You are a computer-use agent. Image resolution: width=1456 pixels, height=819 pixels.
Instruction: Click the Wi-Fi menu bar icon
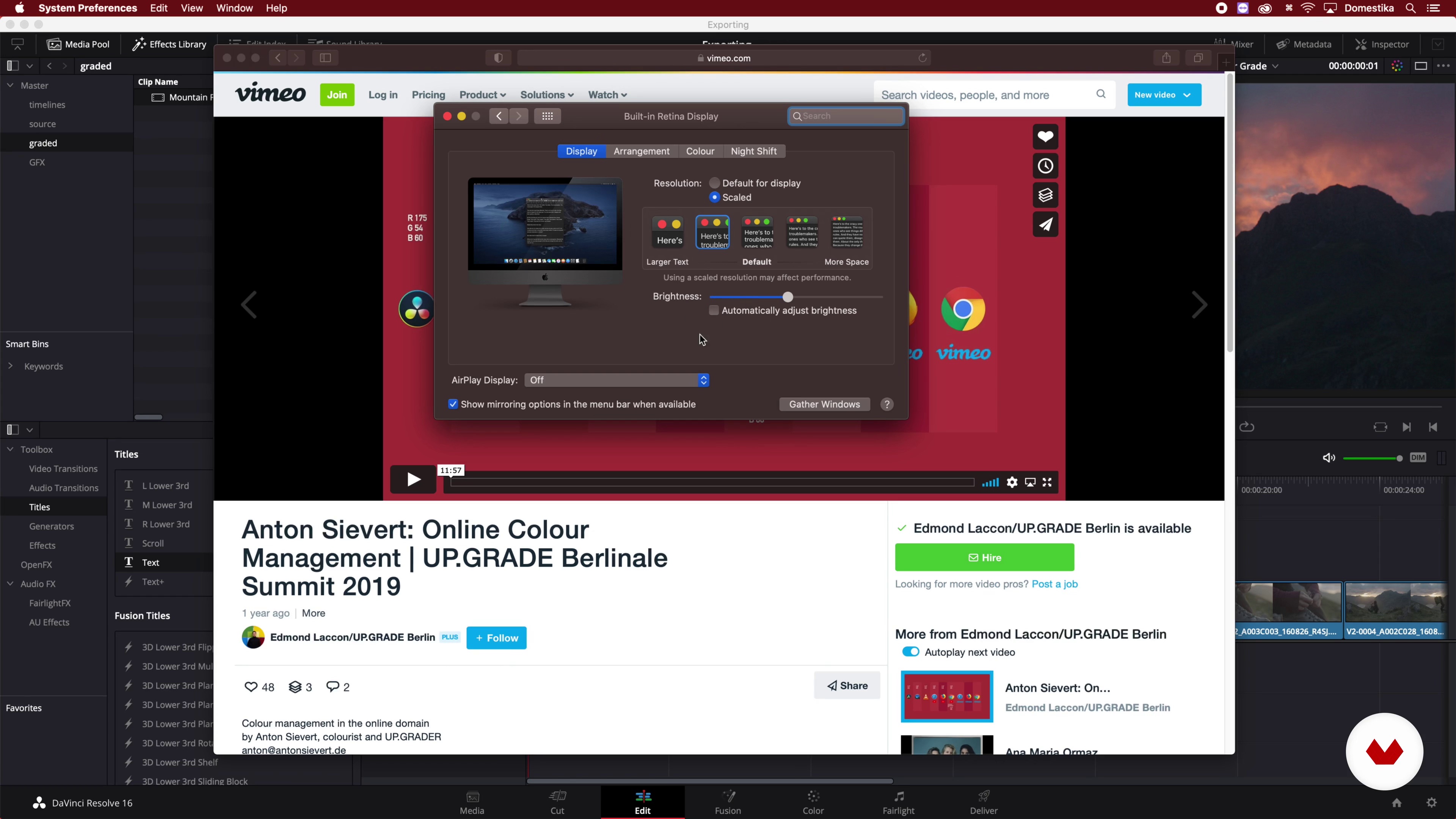coord(1308,8)
